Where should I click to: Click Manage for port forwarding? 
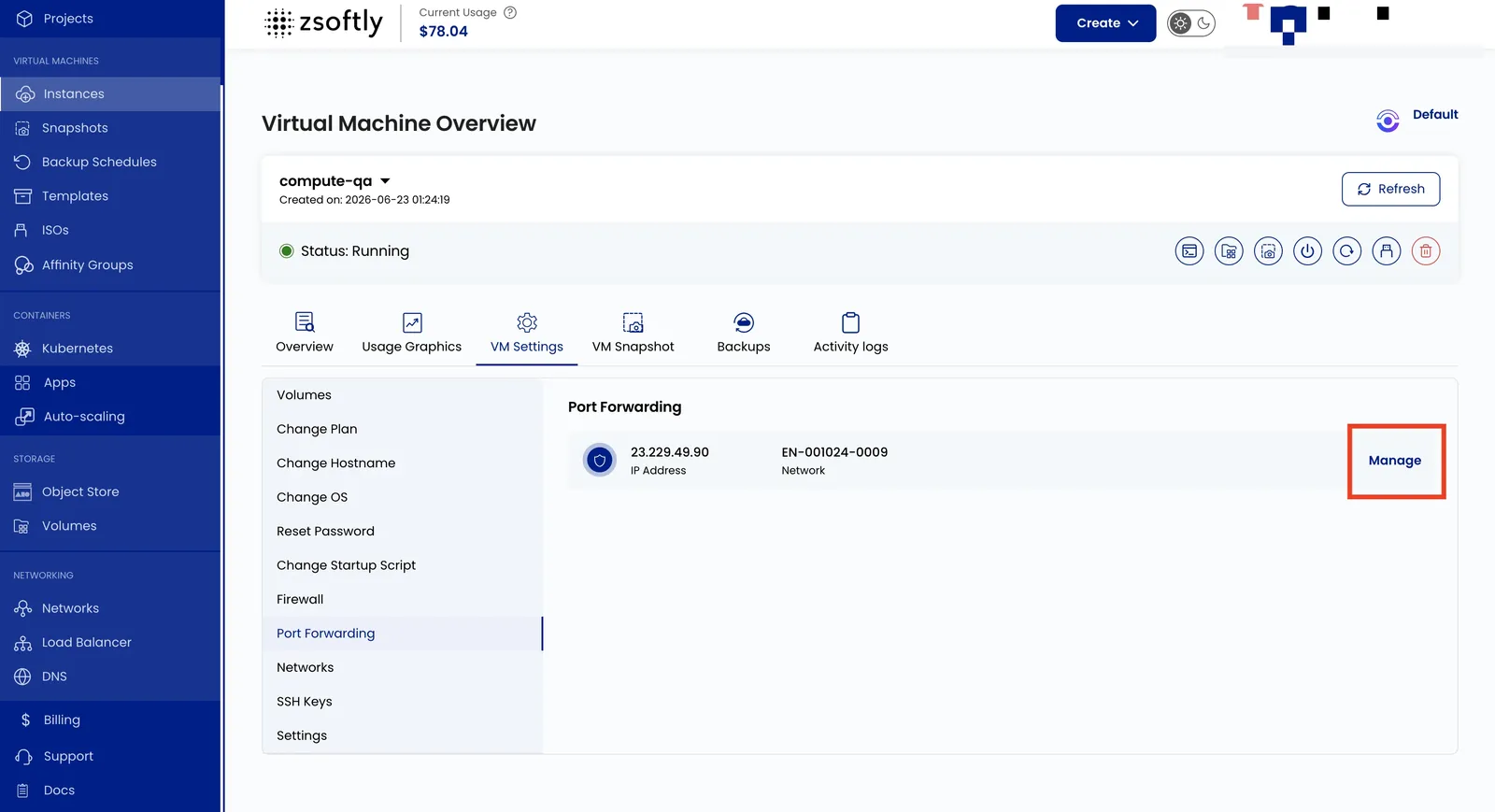[1395, 461]
